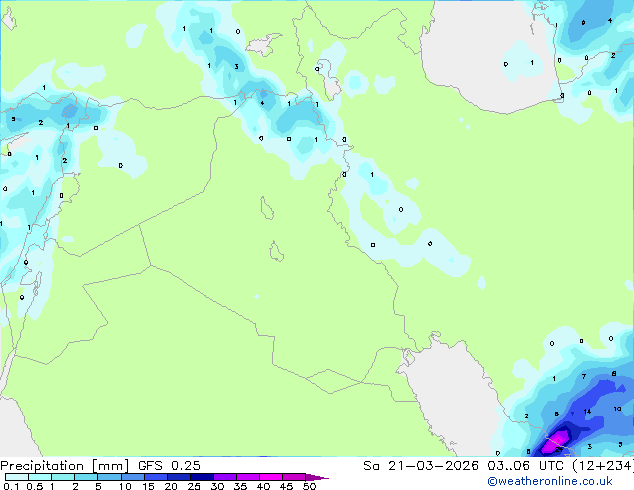Click the 45–50 mm legend color box
634x490 pixels.
294,477
